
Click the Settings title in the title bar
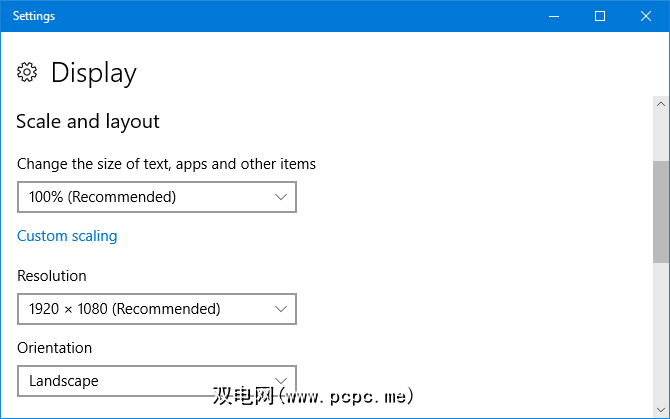tap(34, 16)
